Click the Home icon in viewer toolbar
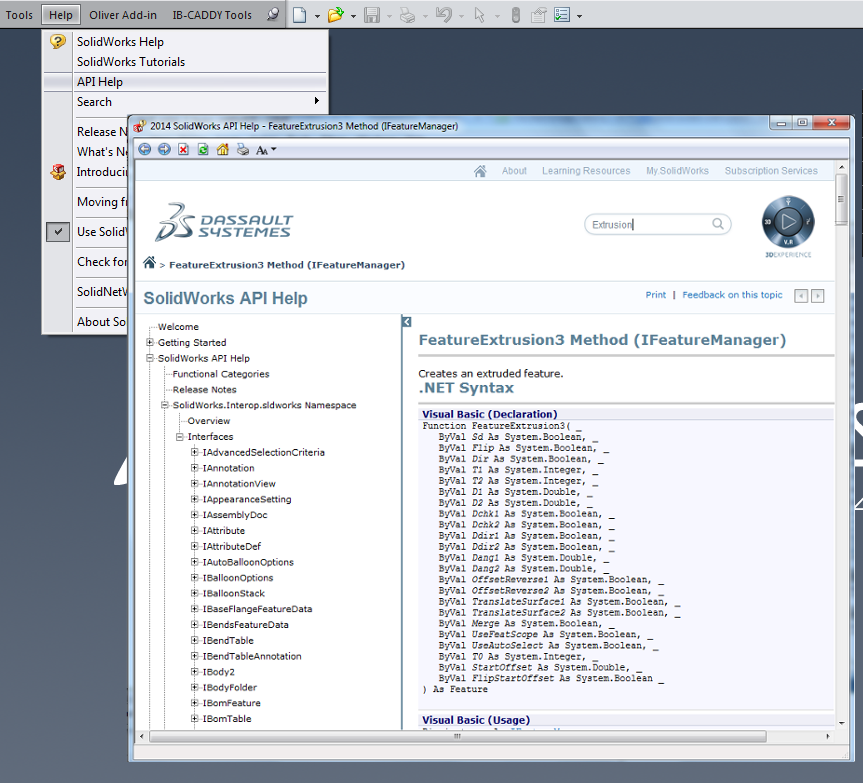 [x=222, y=149]
